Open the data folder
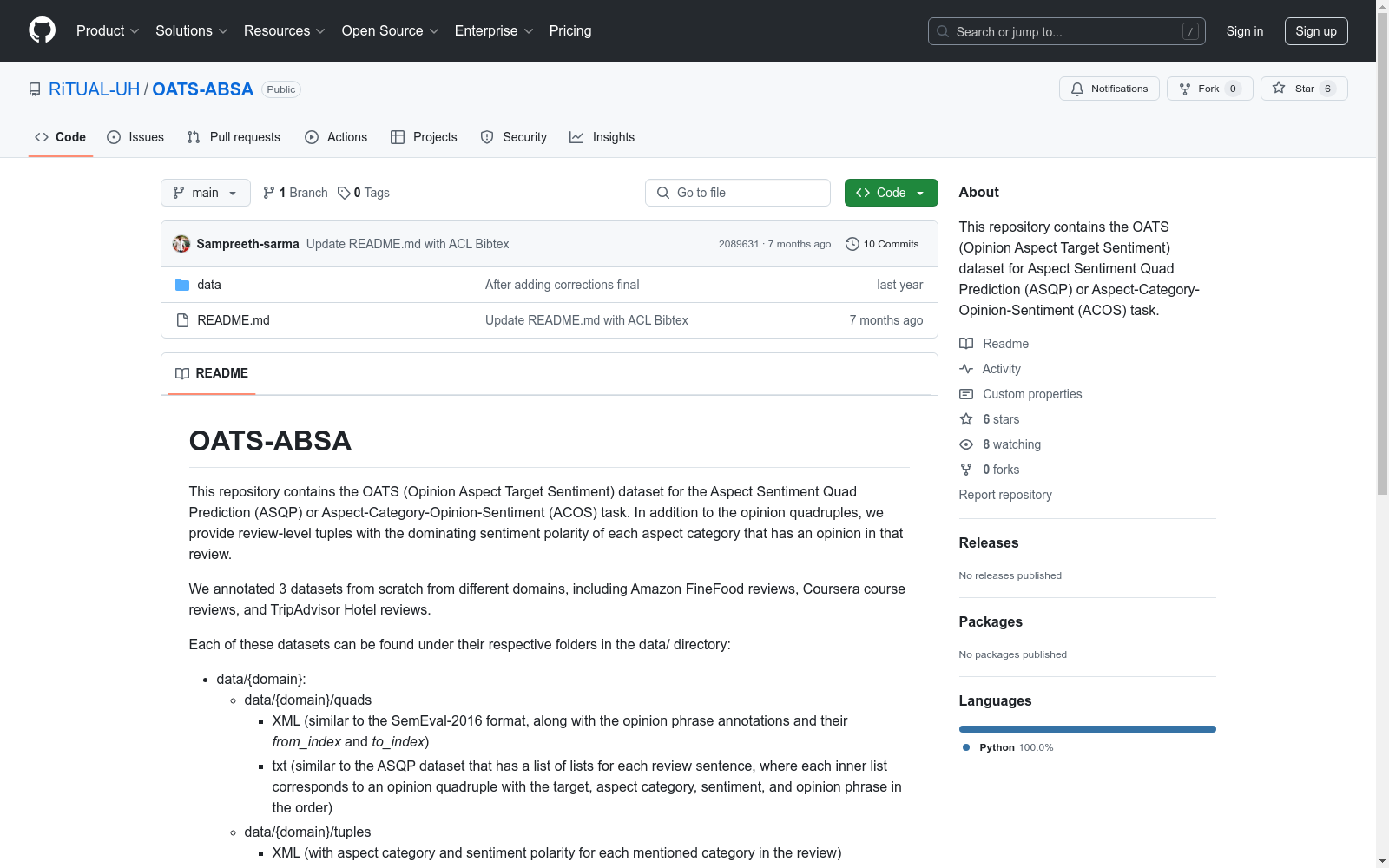1389x868 pixels. pos(209,285)
